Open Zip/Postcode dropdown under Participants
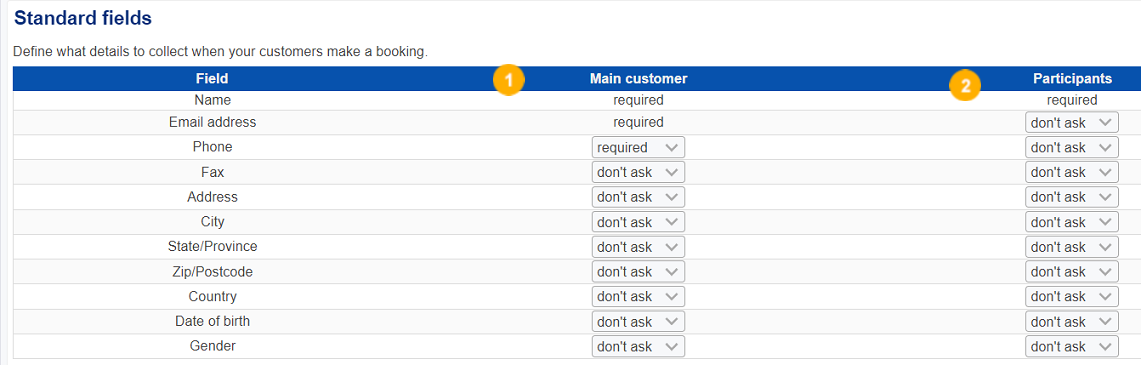Screen dimensions: 1141x365 coord(1072,272)
